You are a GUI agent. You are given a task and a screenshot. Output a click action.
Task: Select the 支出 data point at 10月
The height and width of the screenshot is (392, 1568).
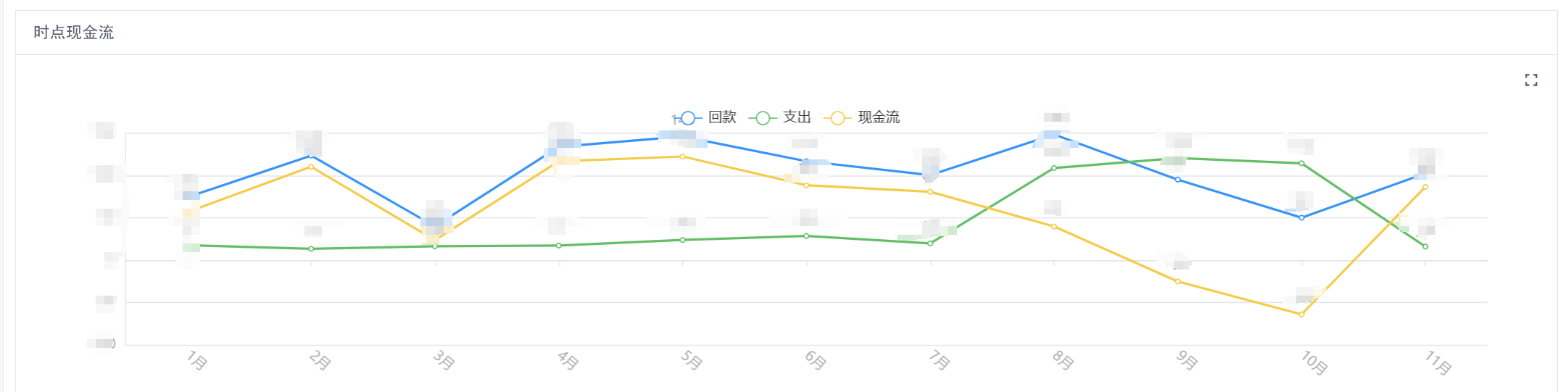point(1302,164)
